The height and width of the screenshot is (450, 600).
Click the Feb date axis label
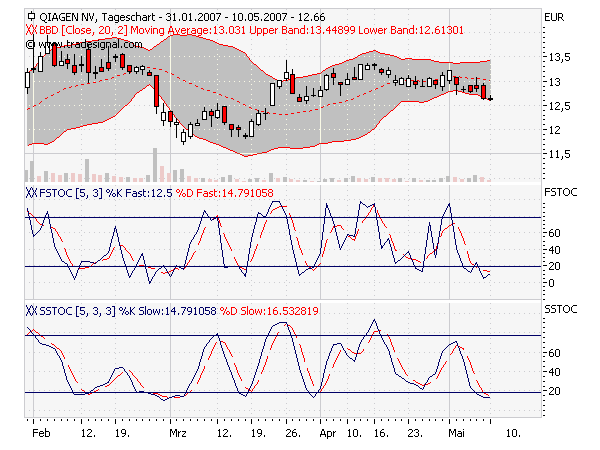coord(41,433)
